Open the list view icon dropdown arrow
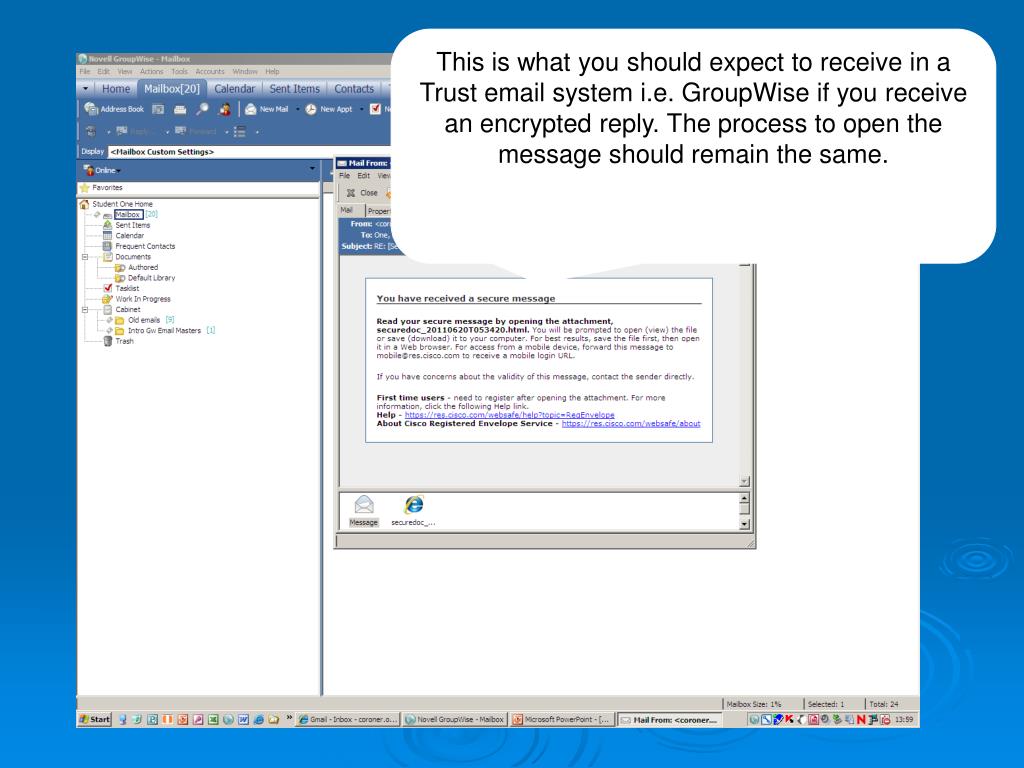This screenshot has height=768, width=1024. click(257, 131)
